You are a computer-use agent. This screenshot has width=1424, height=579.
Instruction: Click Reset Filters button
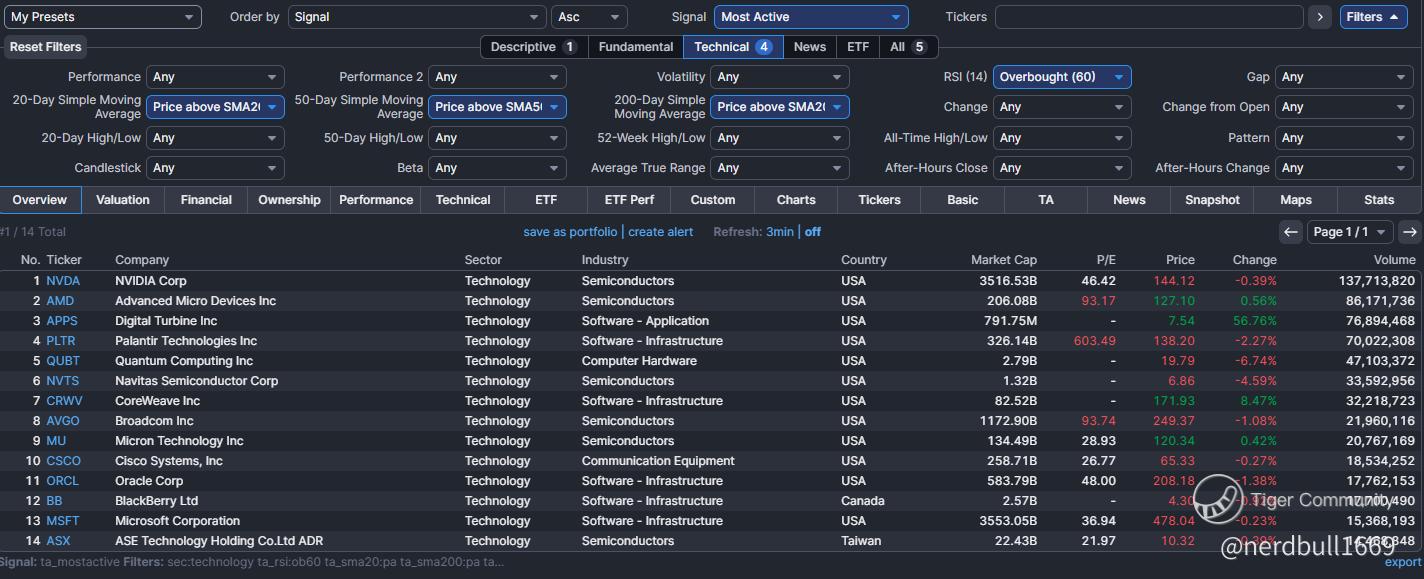[46, 47]
